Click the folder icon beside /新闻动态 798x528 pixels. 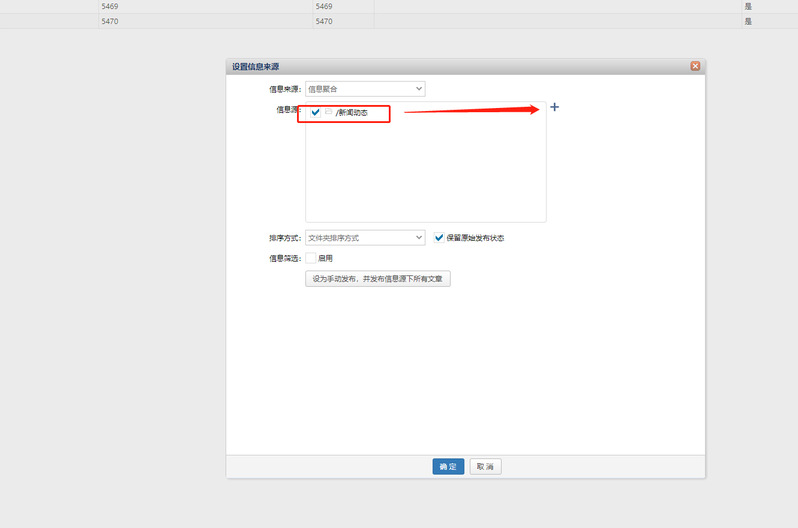(x=328, y=112)
